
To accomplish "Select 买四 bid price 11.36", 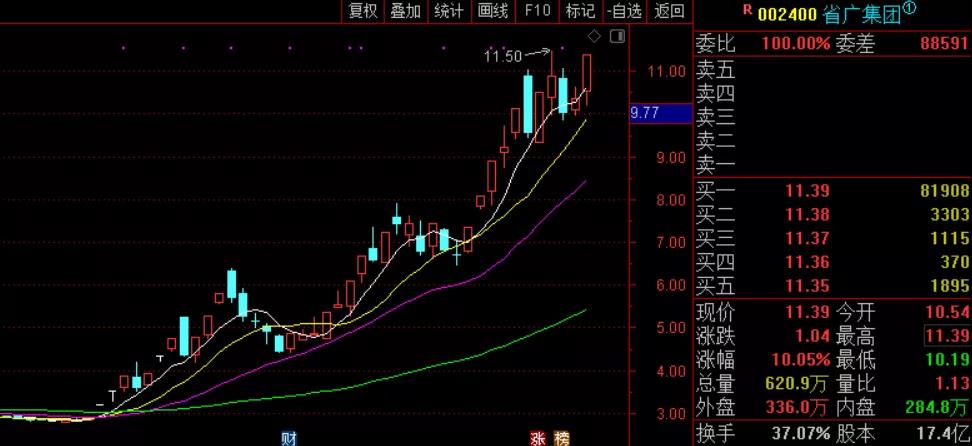I will (x=808, y=262).
